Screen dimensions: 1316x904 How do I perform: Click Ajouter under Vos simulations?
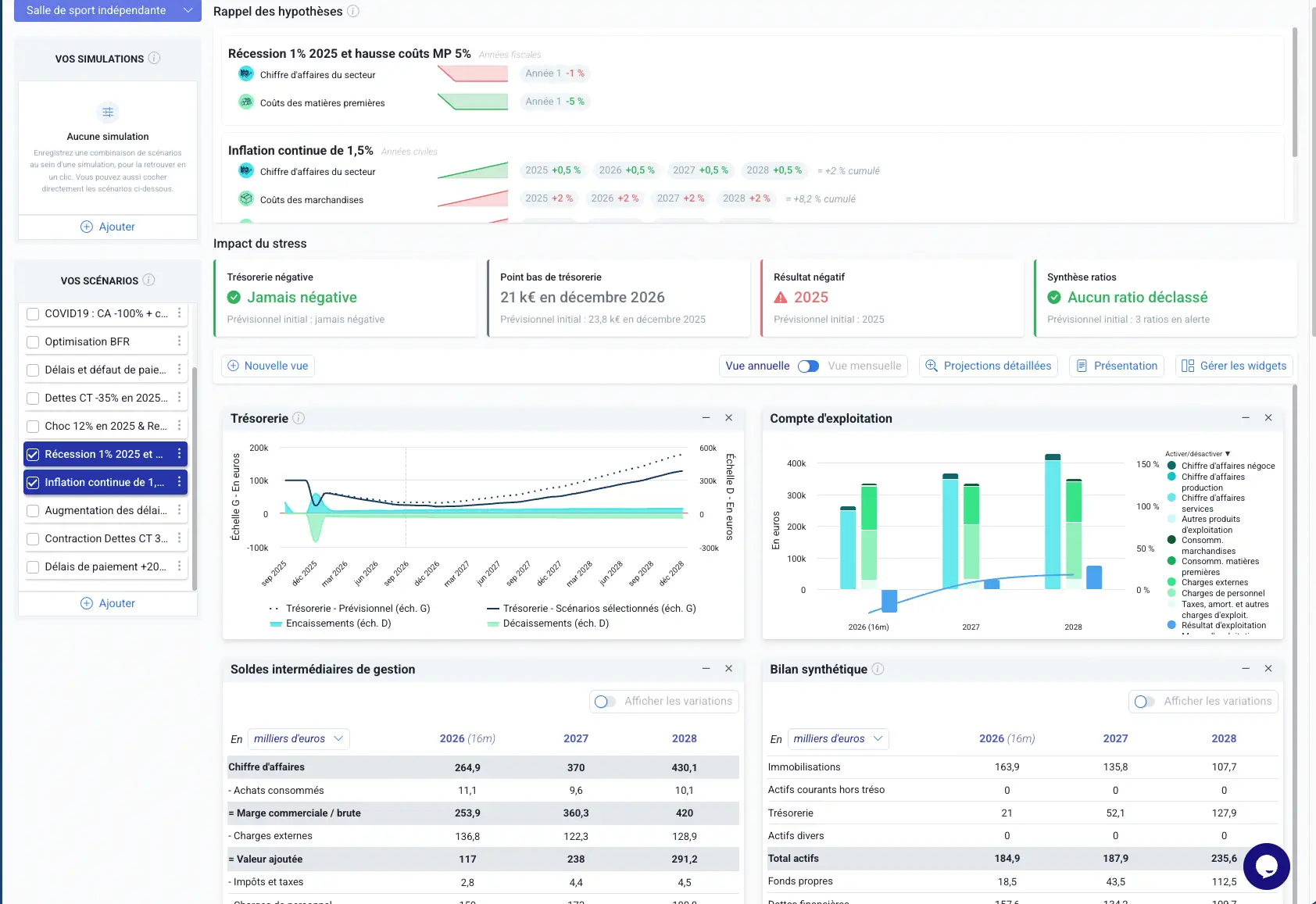pos(108,227)
